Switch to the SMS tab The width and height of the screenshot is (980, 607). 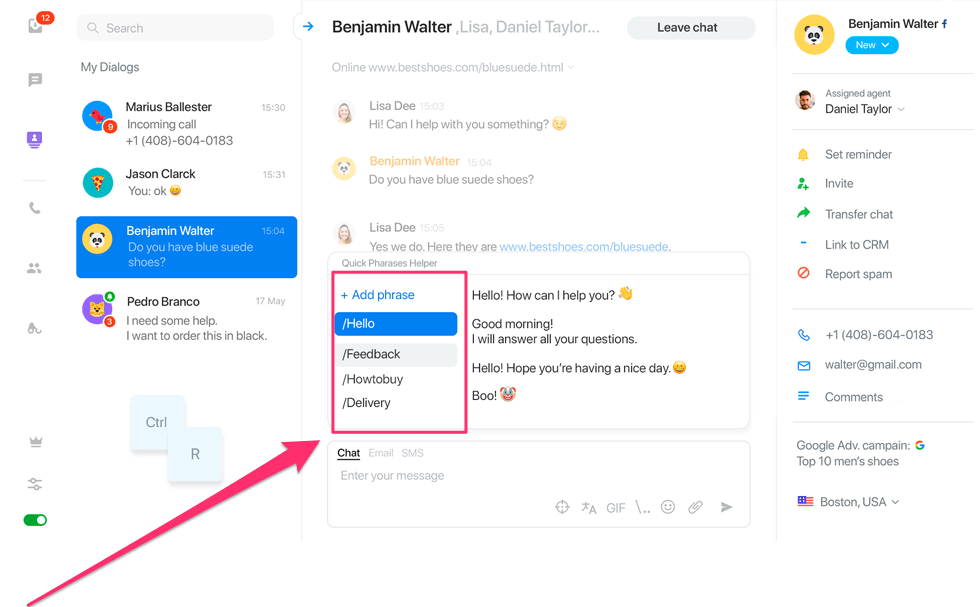pyautogui.click(x=412, y=453)
